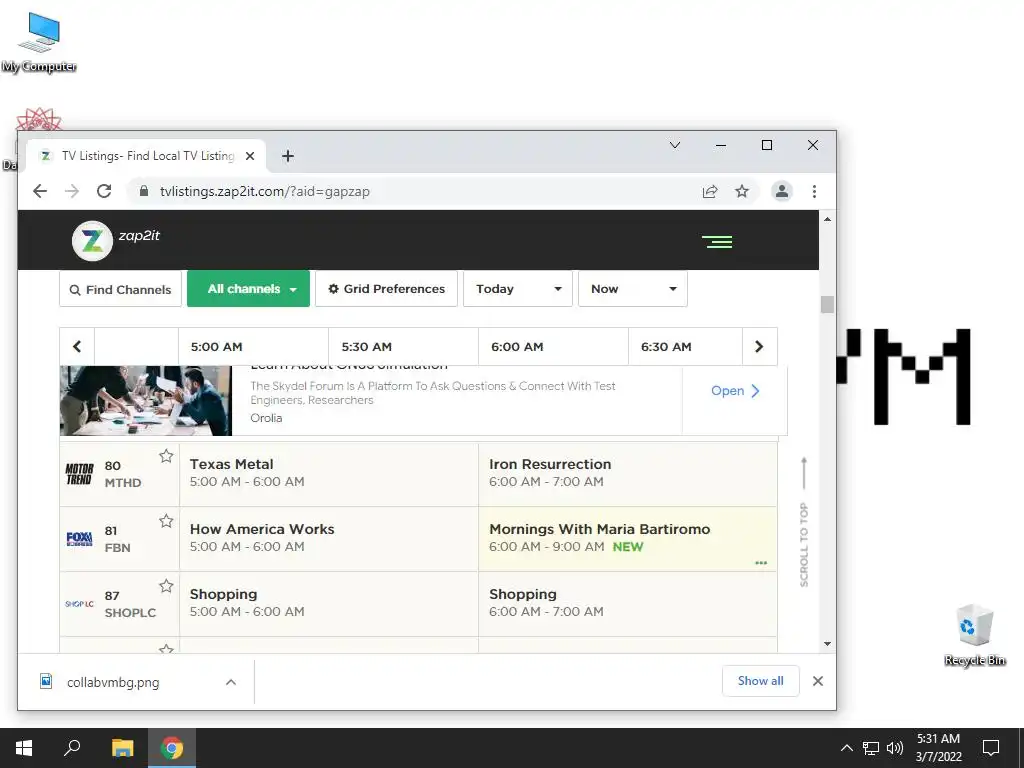
Task: Open How America Works listing
Action: tap(328, 539)
